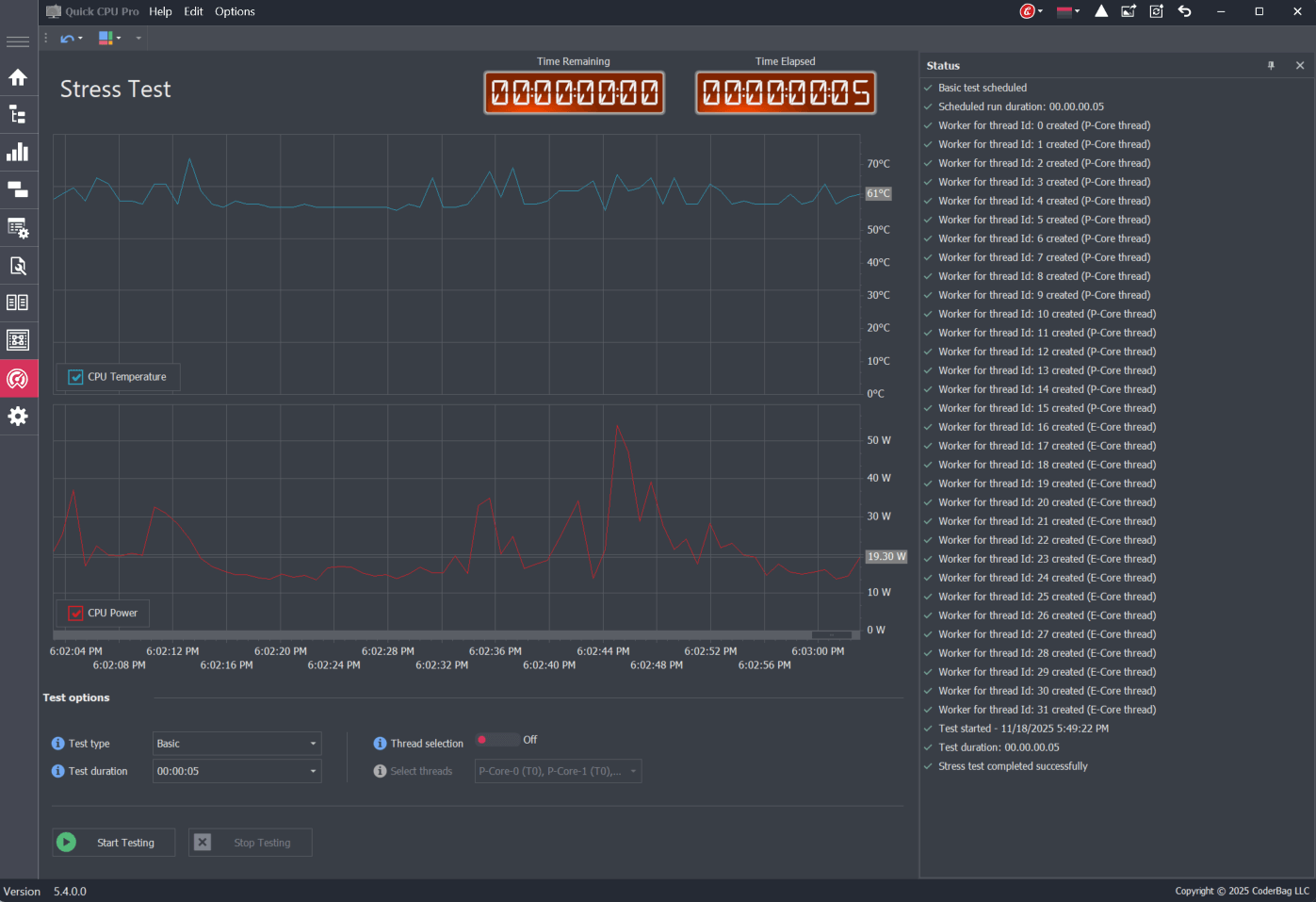Open the Options menu
The height and width of the screenshot is (902, 1316).
[x=234, y=11]
